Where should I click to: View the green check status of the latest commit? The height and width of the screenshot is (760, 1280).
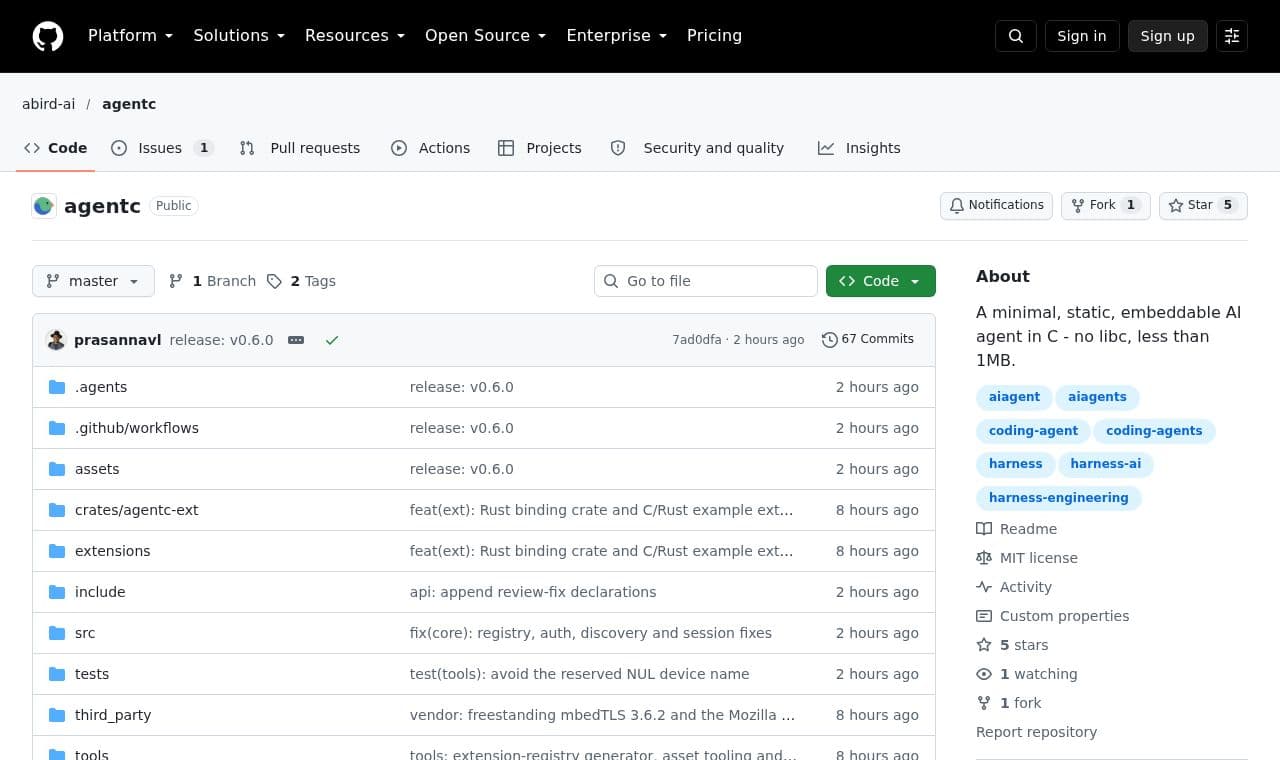click(x=332, y=340)
